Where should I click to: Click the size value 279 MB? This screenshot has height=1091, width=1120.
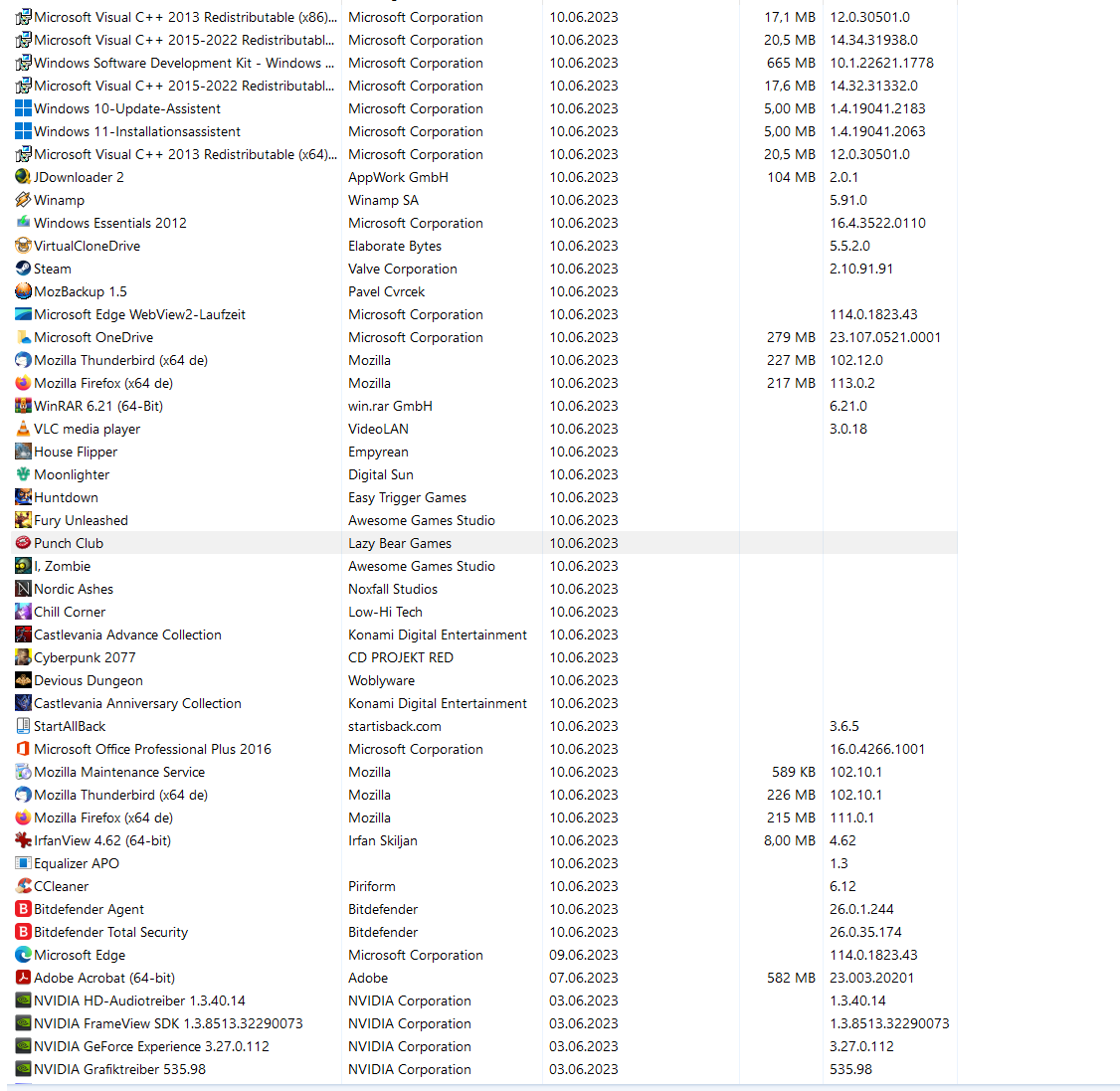tap(791, 337)
